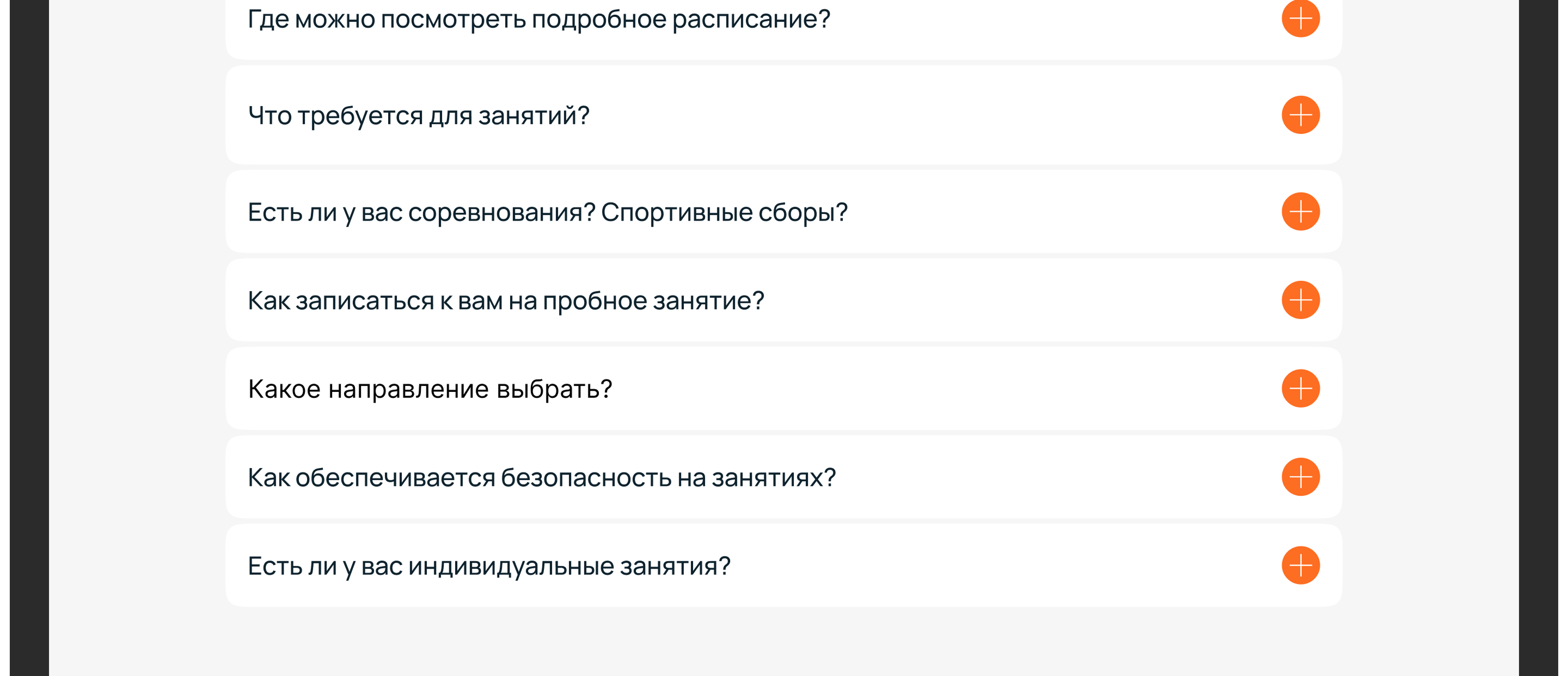
Task: Click the plus icon next to "Какое направление выбрать?"
Action: click(x=1300, y=388)
